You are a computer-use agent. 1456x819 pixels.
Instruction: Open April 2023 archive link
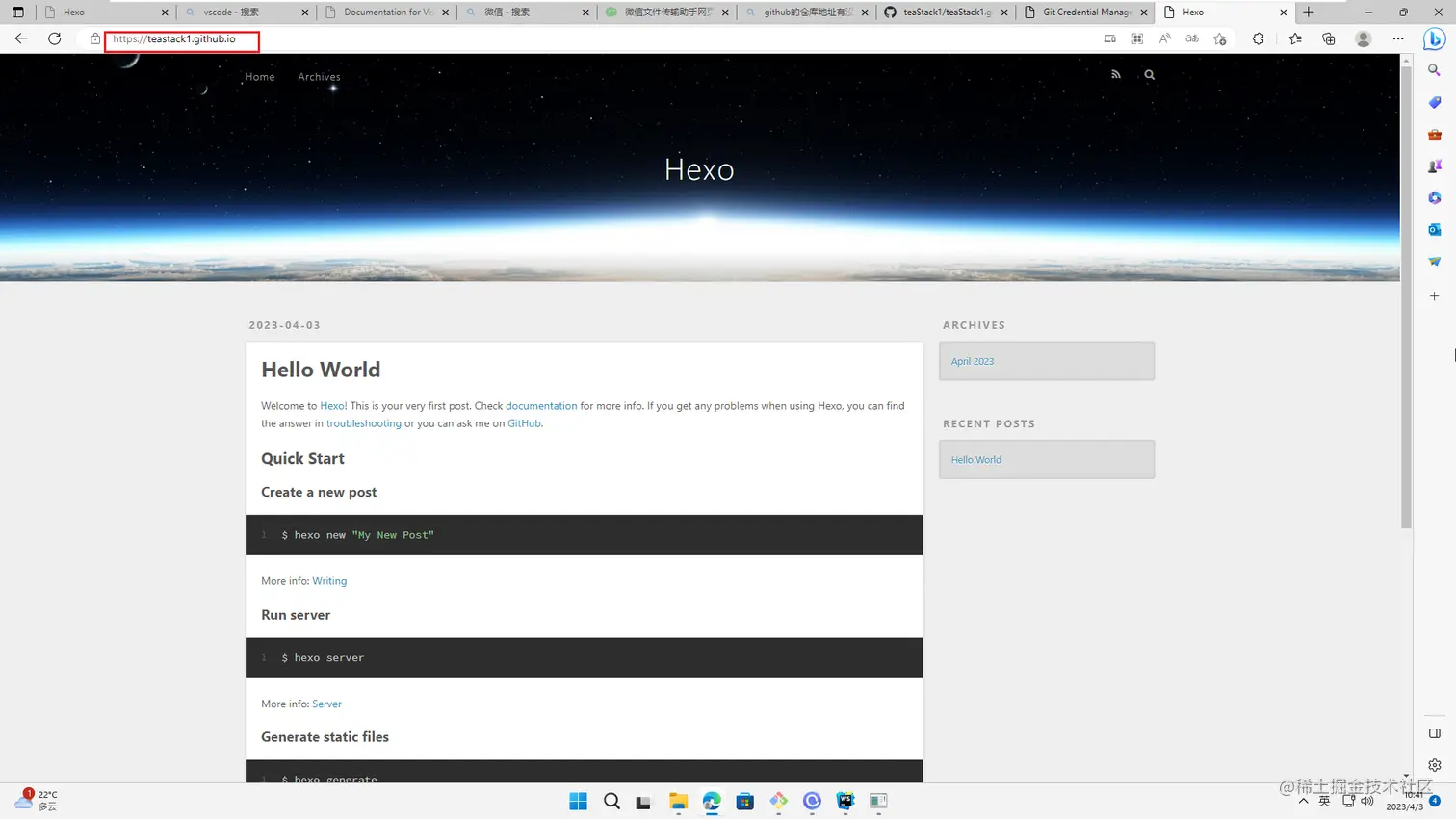coord(973,362)
